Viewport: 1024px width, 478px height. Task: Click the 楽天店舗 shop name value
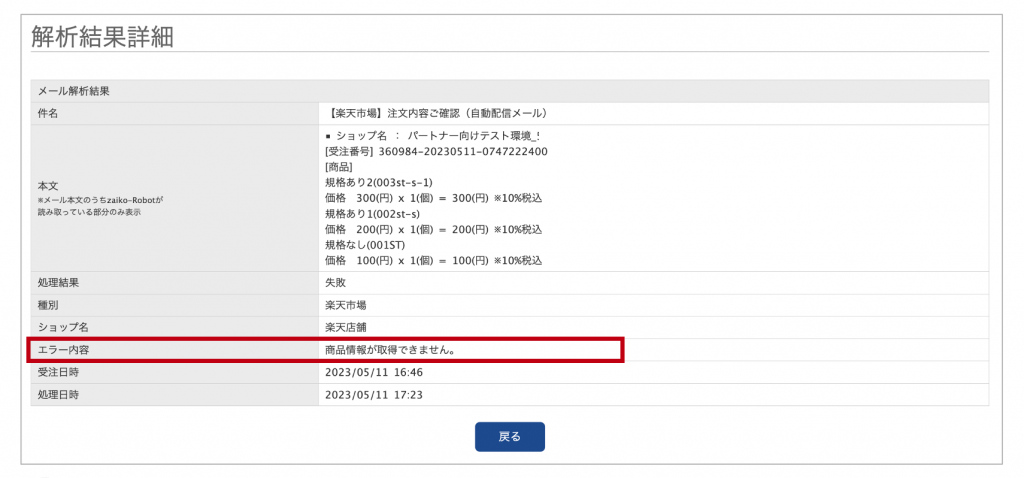coord(346,327)
